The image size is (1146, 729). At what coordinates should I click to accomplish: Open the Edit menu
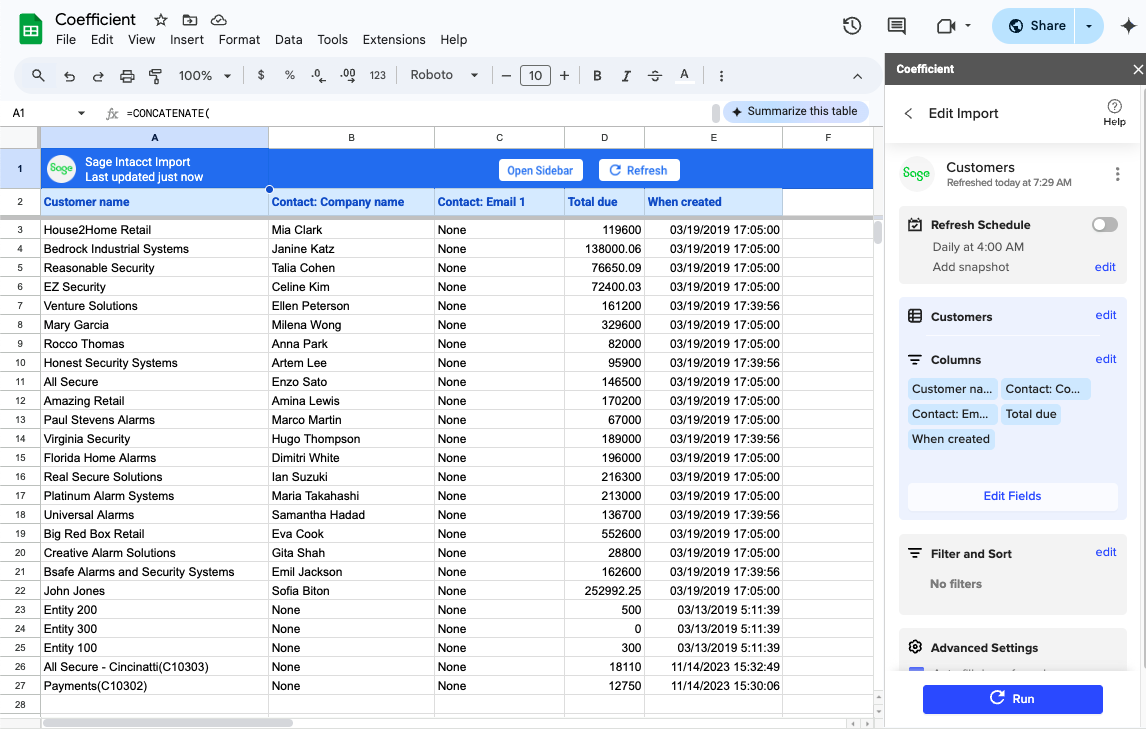[x=102, y=39]
